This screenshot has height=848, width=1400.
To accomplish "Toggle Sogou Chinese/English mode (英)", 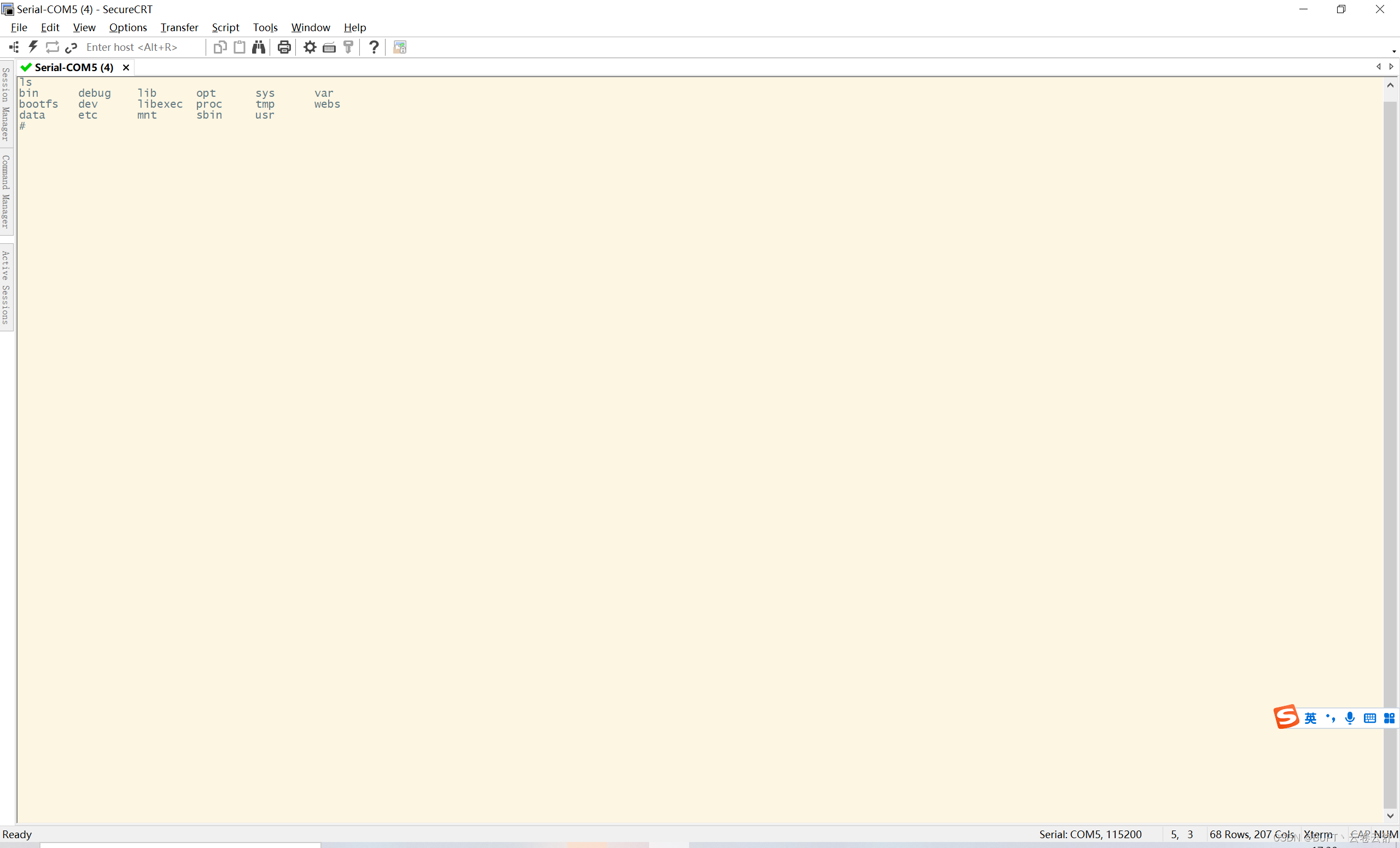I will coord(1311,718).
